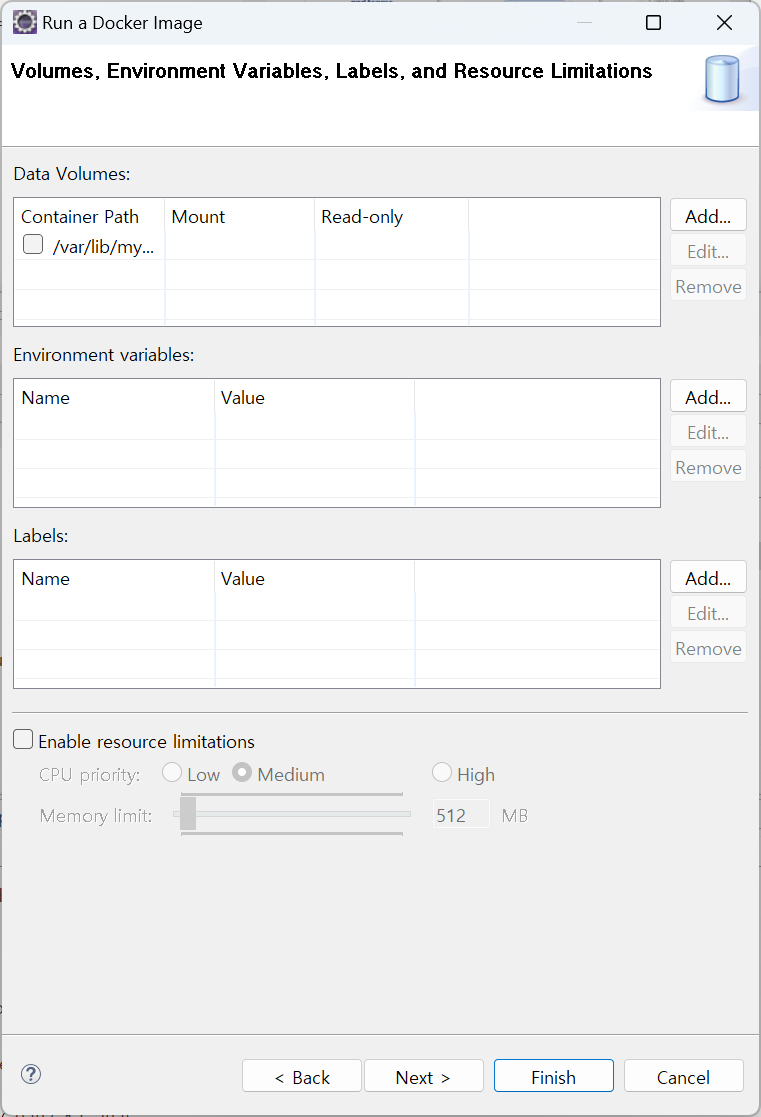Check the /var/lib/my... volume checkbox

coord(33,245)
